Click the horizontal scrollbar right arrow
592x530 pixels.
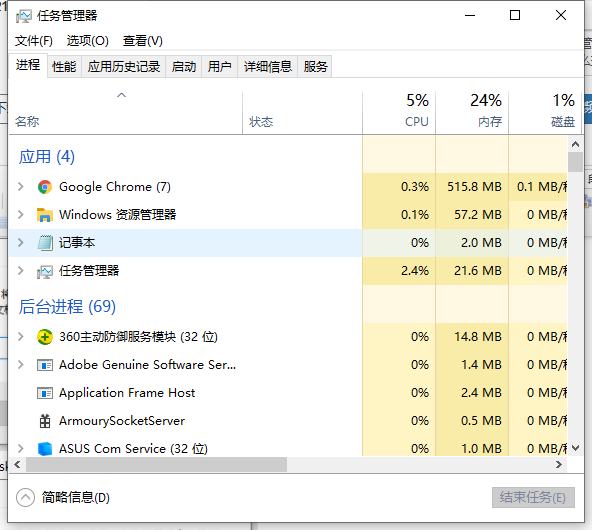click(x=559, y=464)
